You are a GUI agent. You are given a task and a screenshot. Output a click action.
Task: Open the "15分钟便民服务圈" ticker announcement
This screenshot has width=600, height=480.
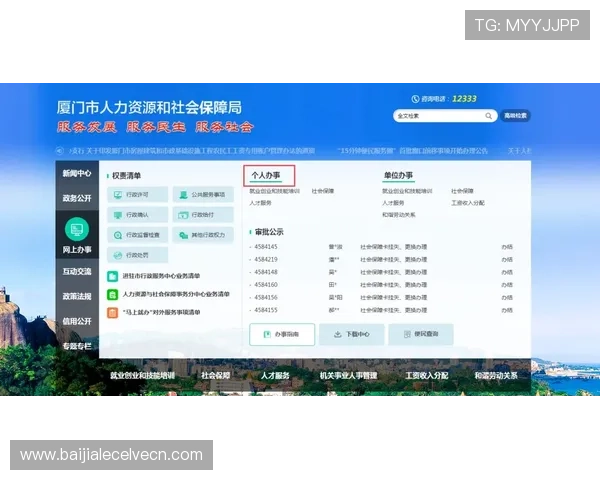tap(412, 151)
